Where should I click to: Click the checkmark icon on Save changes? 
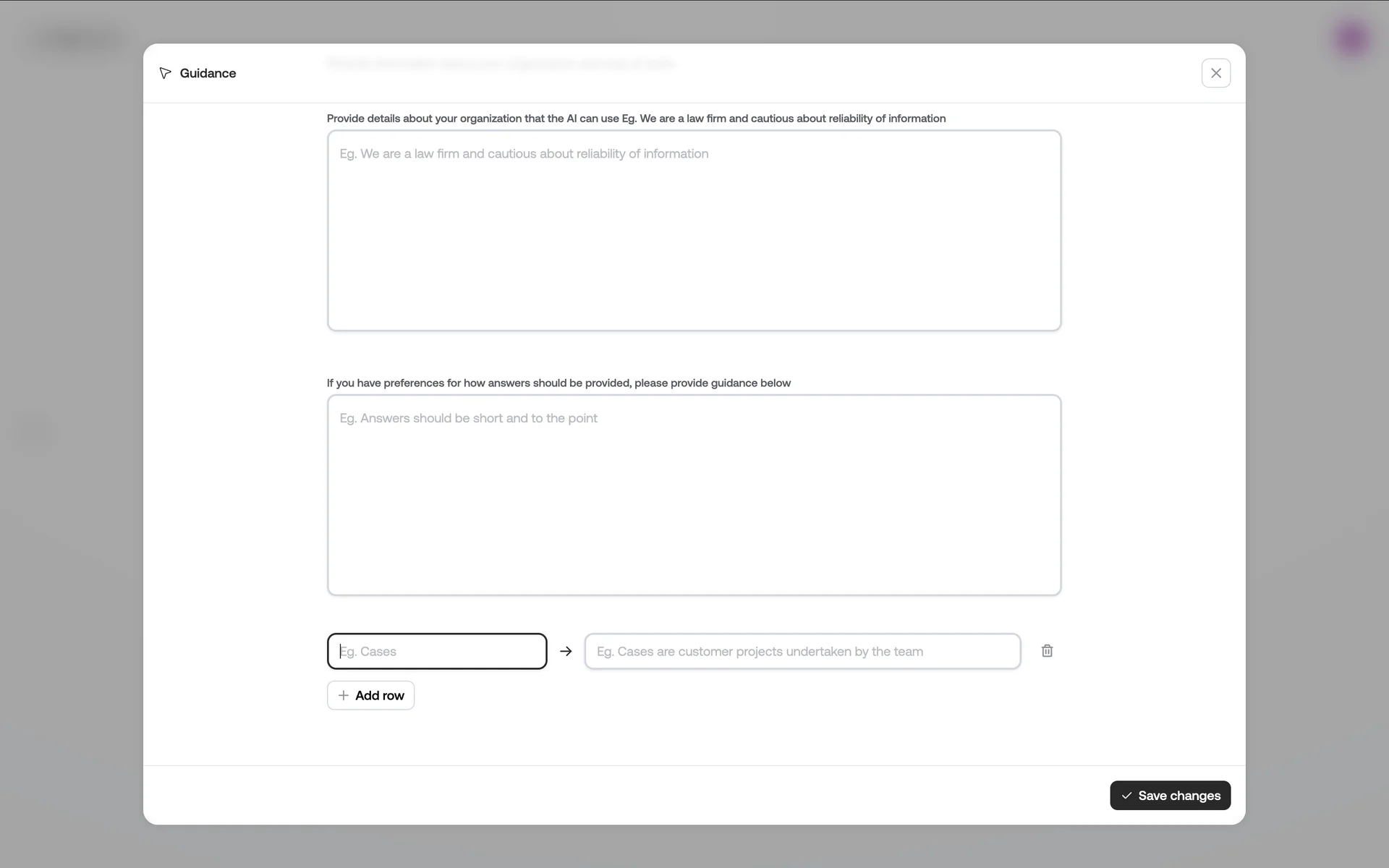point(1126,796)
